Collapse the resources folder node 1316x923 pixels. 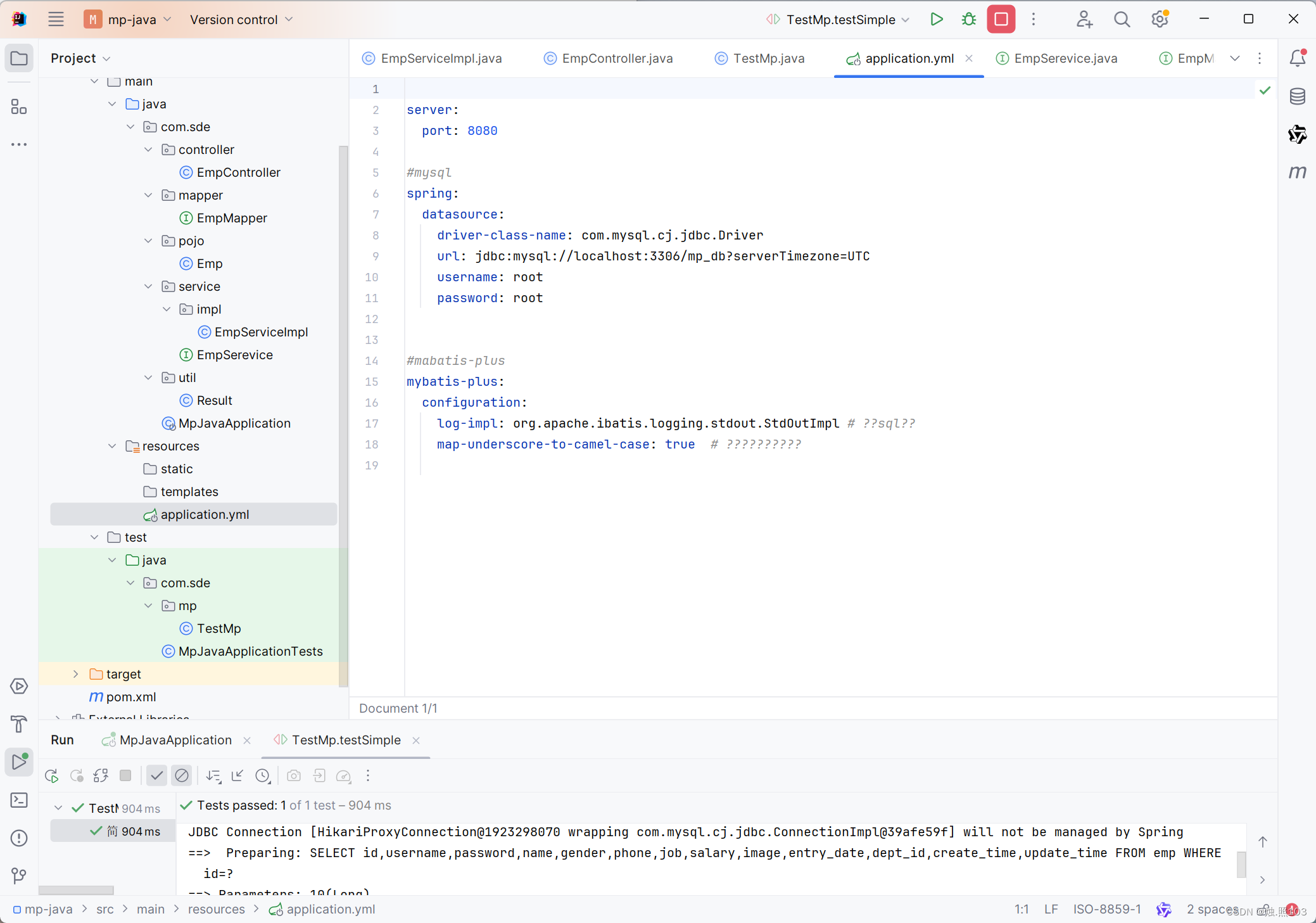tap(112, 446)
